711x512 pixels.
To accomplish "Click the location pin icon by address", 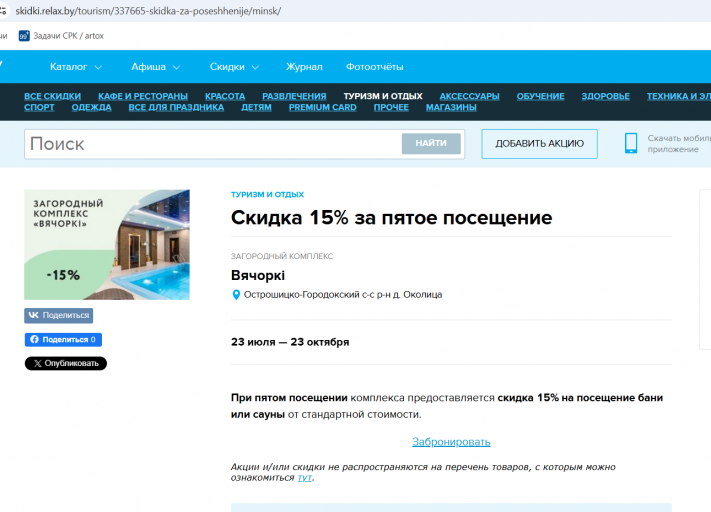I will (x=236, y=295).
